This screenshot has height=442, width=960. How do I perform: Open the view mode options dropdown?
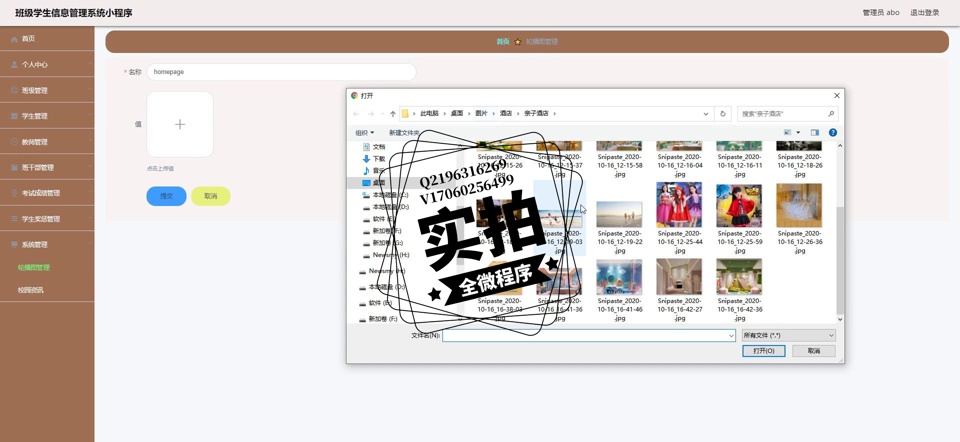coord(798,132)
